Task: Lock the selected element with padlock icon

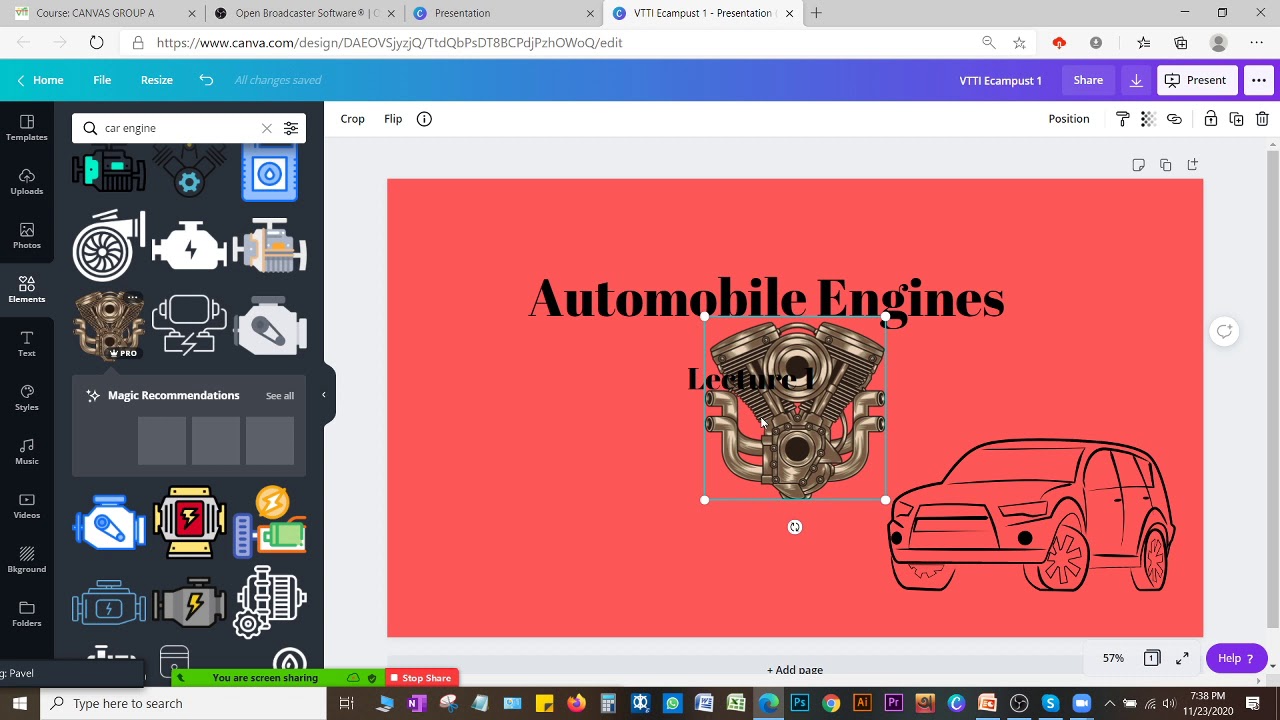Action: tap(1210, 119)
